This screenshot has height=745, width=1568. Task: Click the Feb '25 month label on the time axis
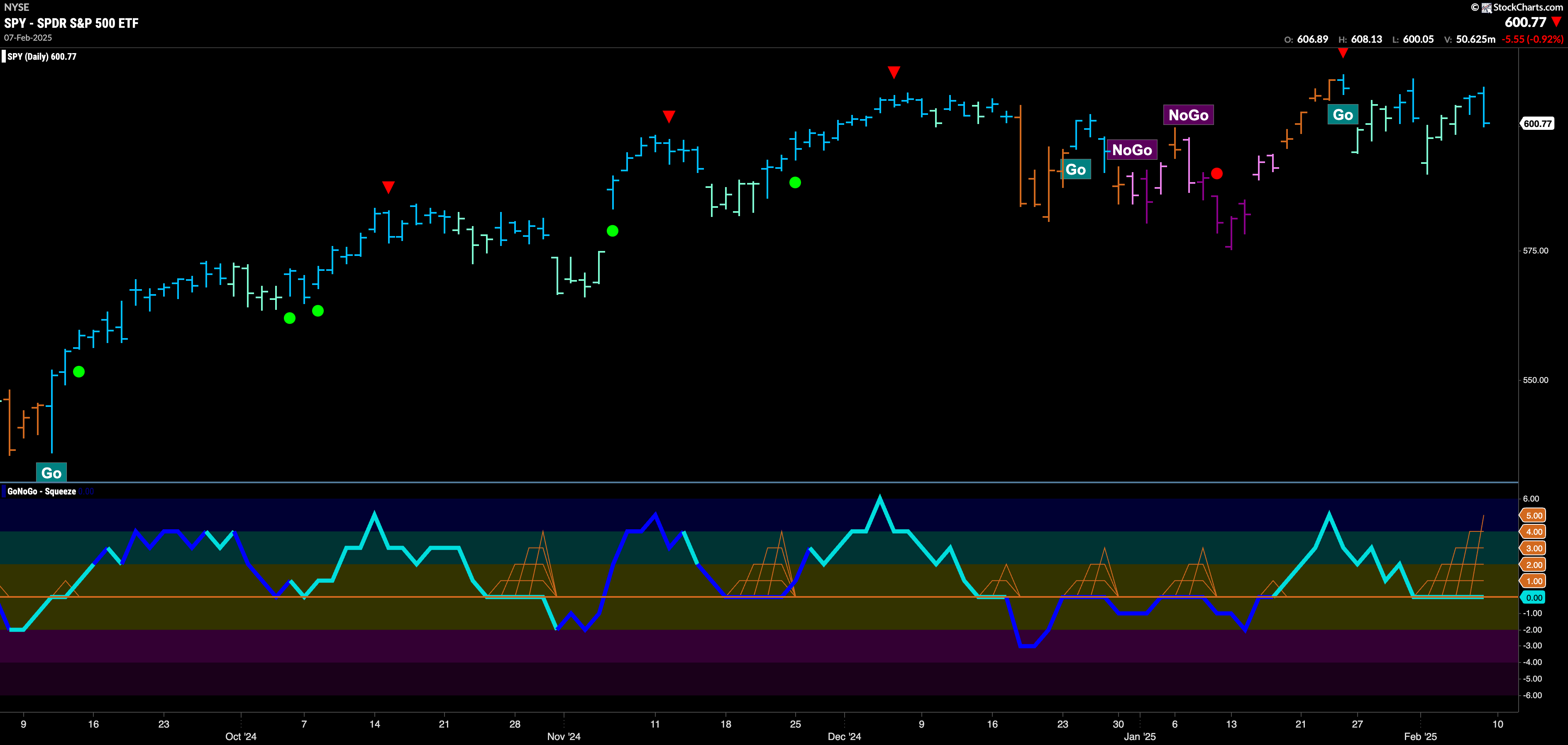click(x=1420, y=736)
